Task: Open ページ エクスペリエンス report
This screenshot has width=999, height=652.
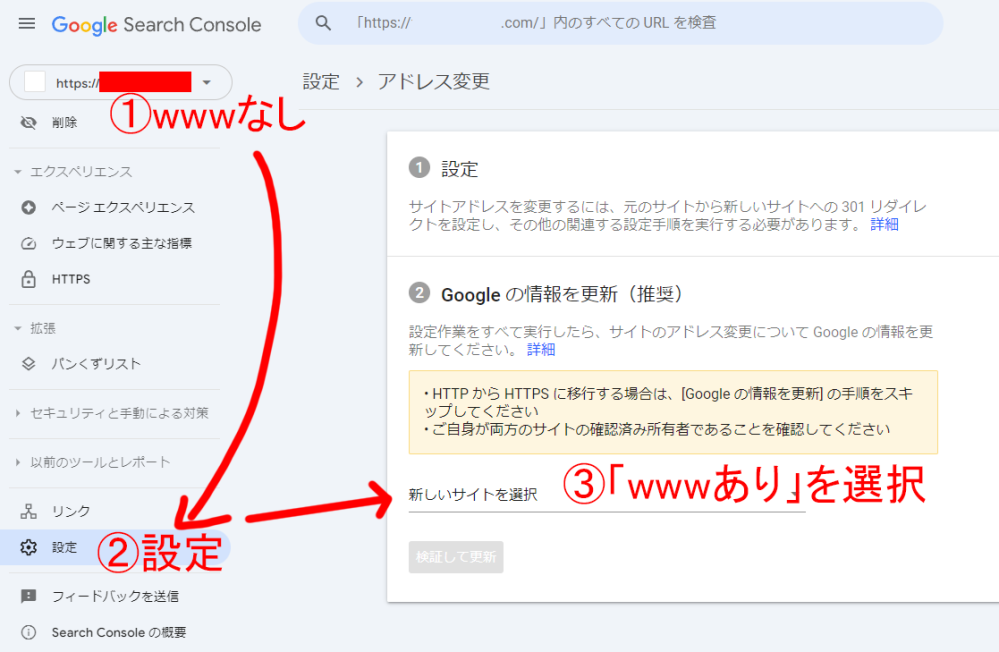Action: 123,208
